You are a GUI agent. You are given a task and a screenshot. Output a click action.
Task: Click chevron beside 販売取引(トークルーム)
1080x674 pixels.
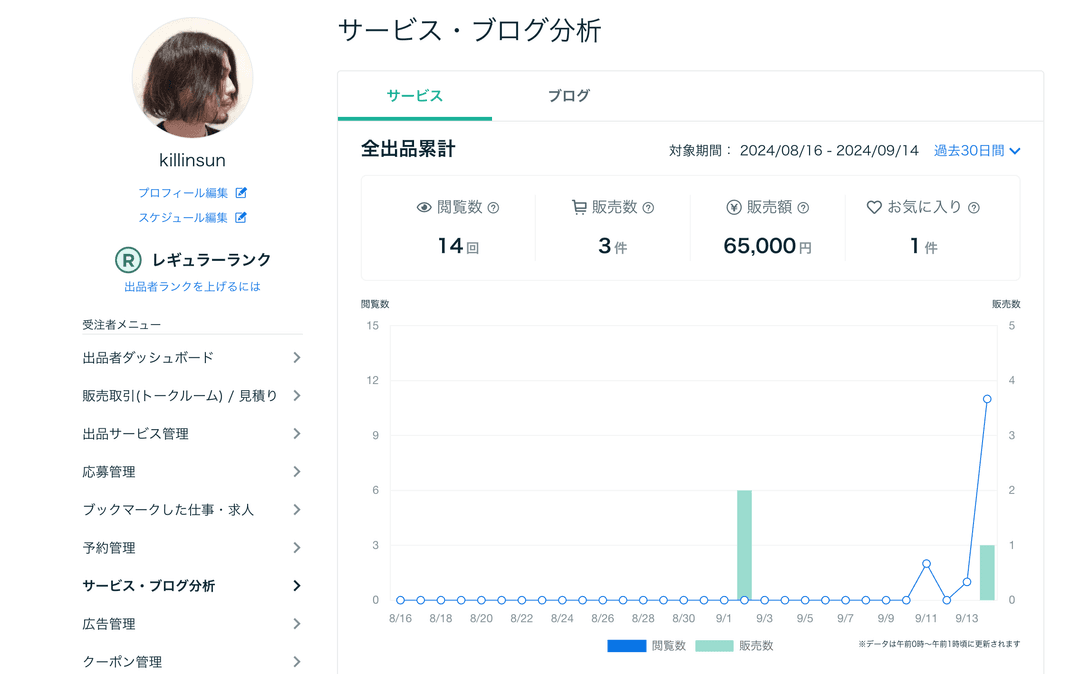[297, 396]
